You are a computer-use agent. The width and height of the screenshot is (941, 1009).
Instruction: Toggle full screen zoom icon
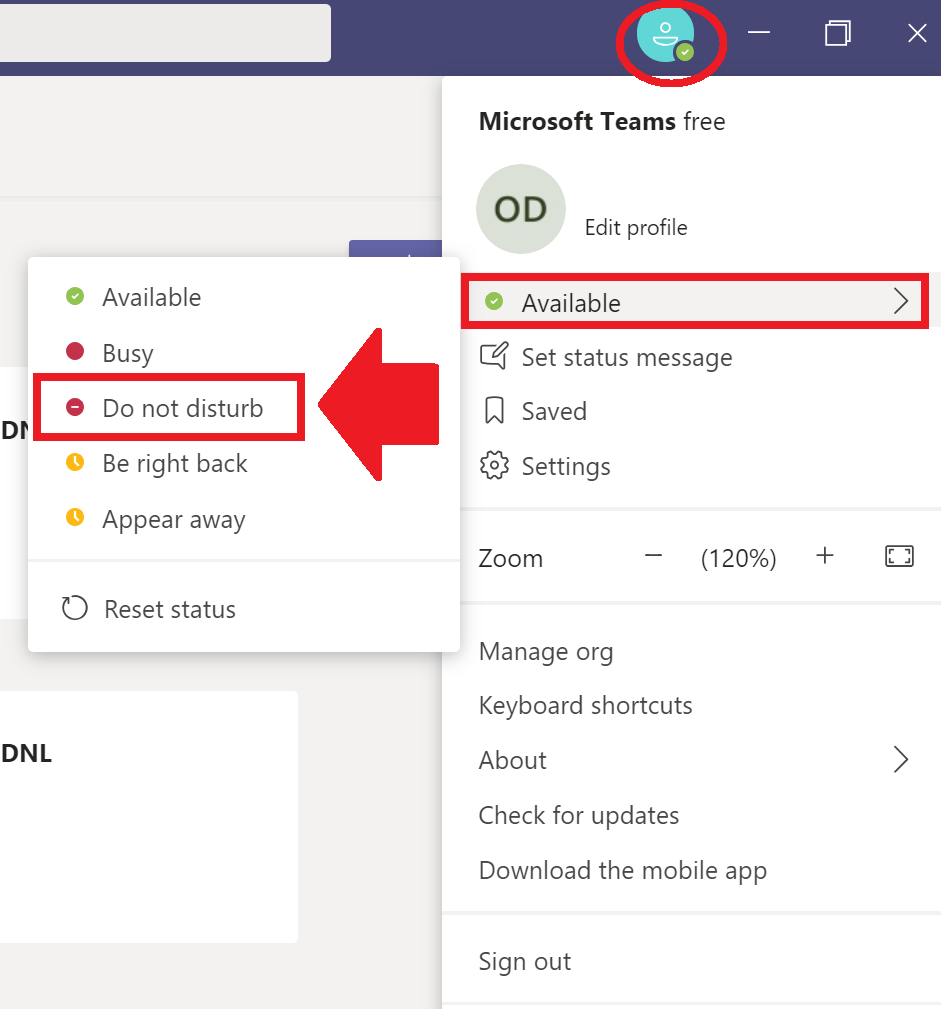899,556
